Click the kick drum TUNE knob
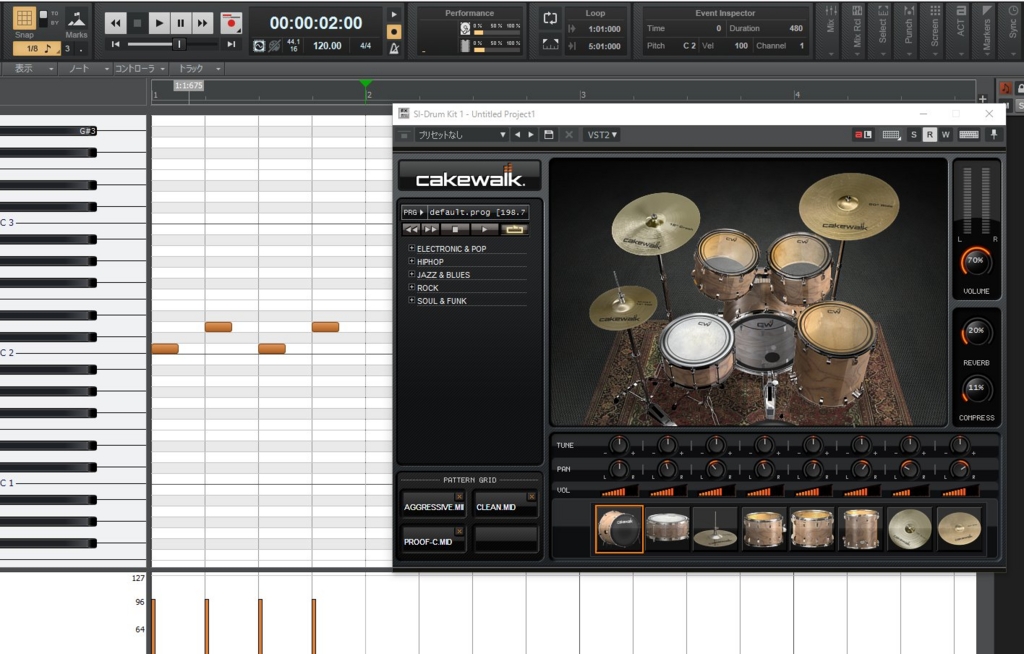1024x654 pixels. (x=618, y=445)
